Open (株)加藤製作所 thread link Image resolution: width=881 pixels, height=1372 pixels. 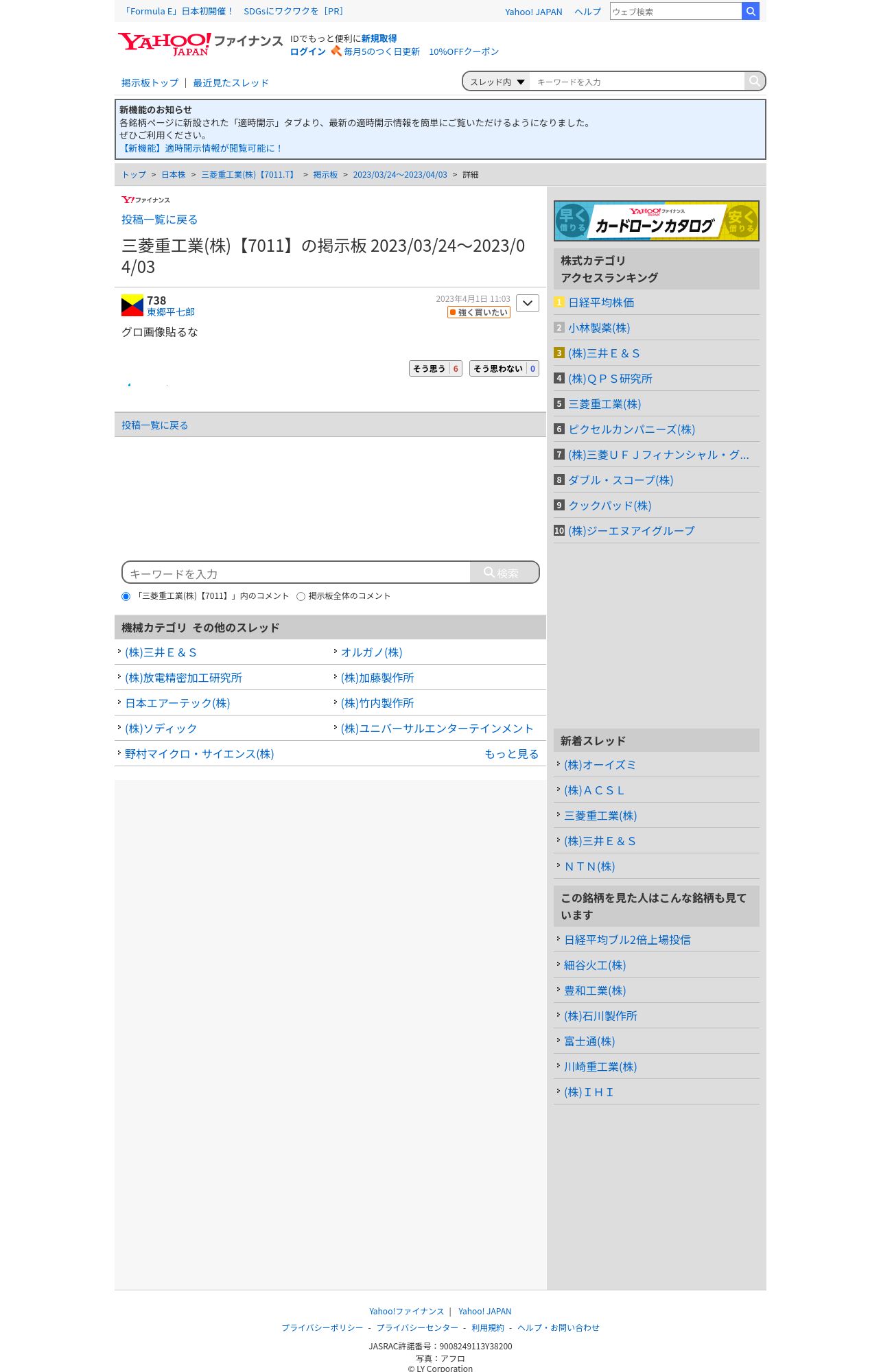377,678
